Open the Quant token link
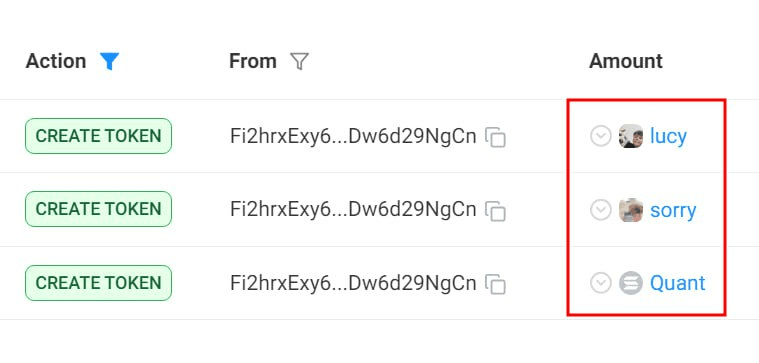Viewport: 759px width, 363px height. click(678, 283)
